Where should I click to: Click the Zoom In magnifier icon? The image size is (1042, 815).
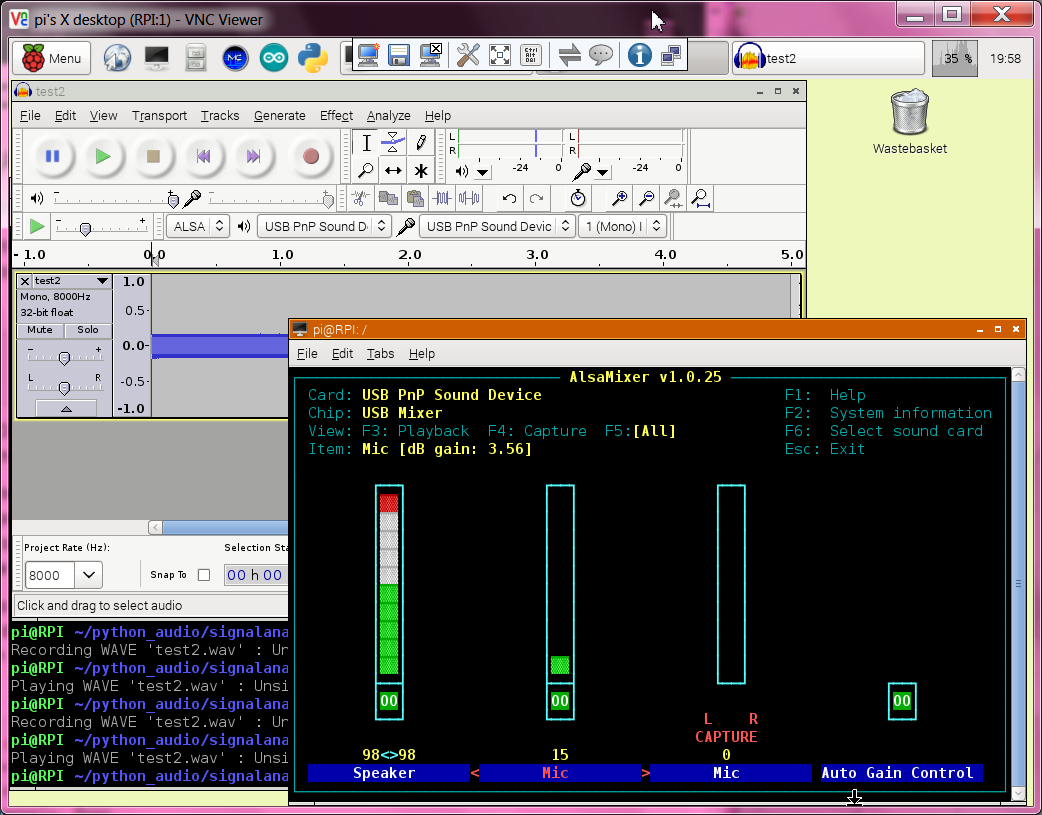(620, 198)
